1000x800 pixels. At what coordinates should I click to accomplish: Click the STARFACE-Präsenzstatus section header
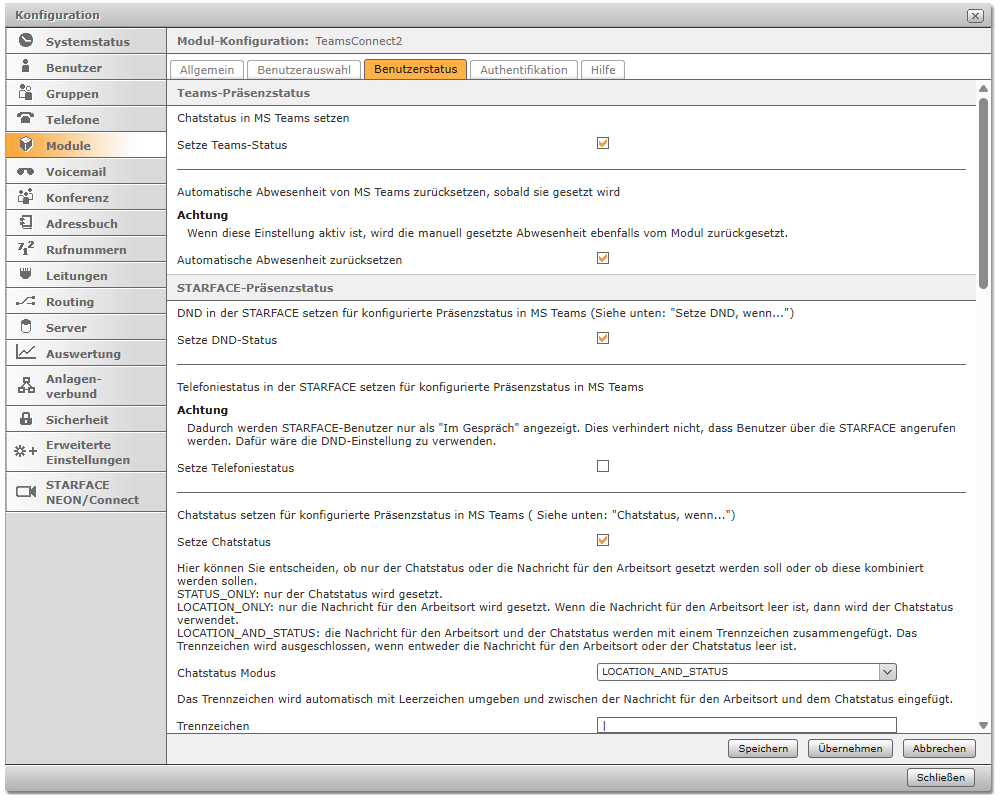click(255, 288)
